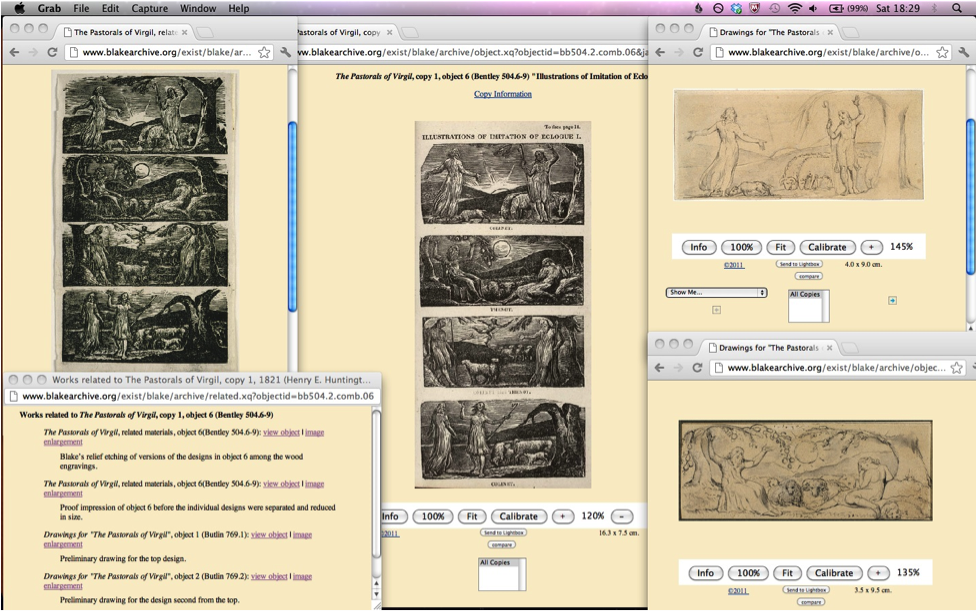Click the star in top-right Drawings window
This screenshot has height=611, width=977.
click(942, 52)
